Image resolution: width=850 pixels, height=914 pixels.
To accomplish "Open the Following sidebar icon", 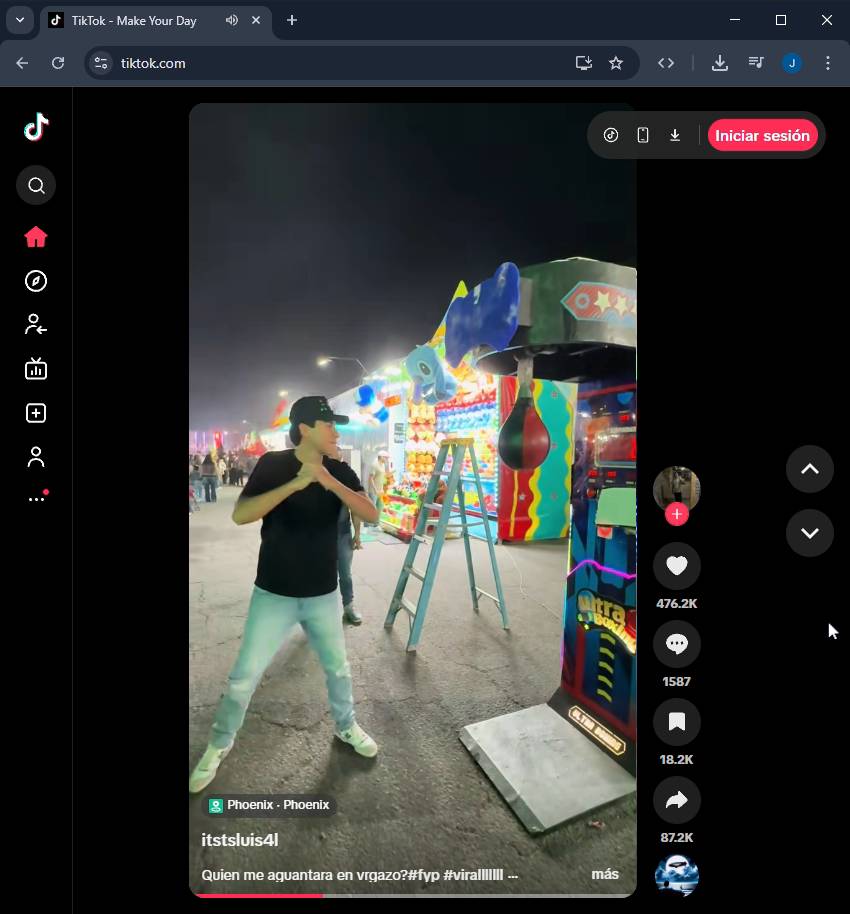I will click(36, 324).
